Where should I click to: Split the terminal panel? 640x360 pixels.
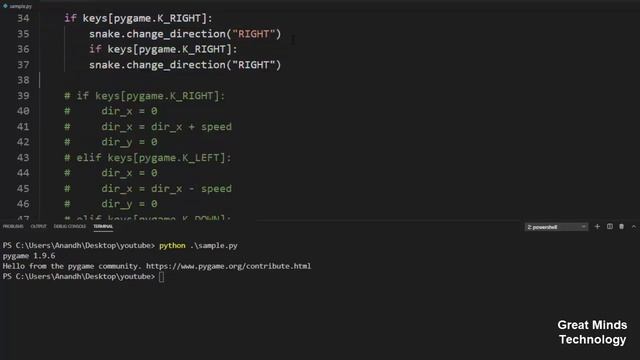tap(610, 227)
